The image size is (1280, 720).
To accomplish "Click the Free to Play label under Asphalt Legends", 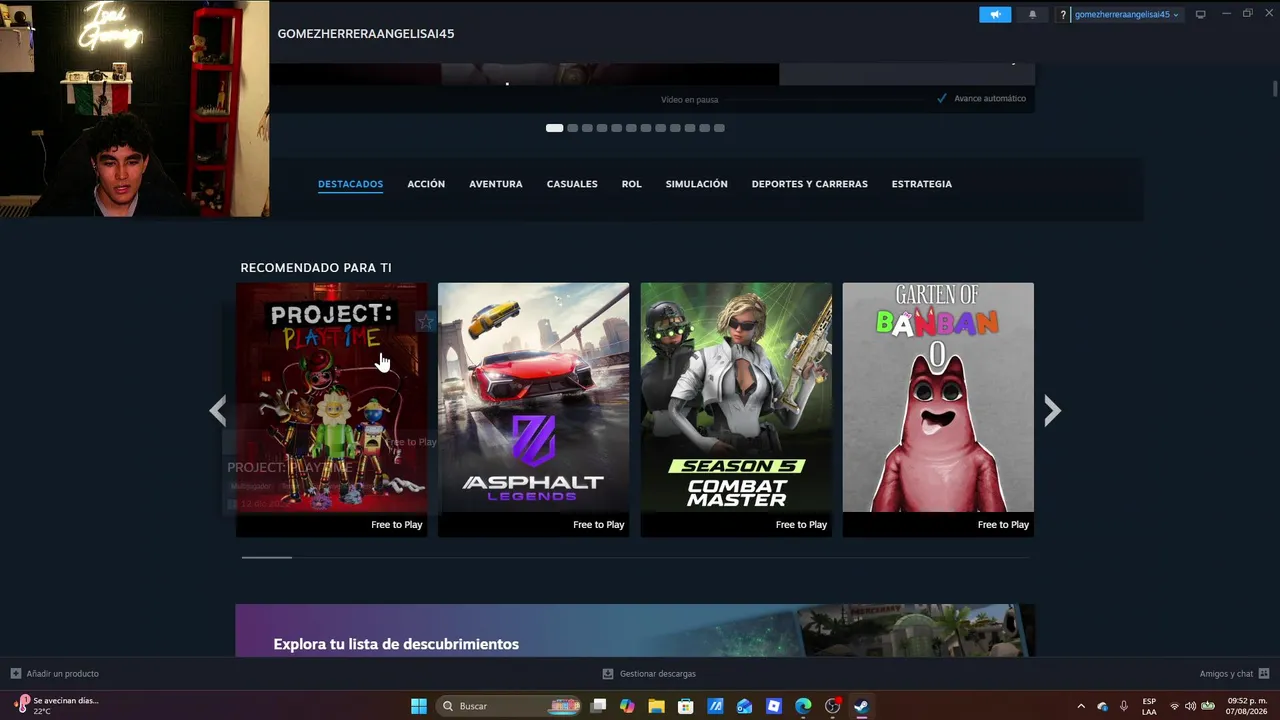I will (599, 525).
